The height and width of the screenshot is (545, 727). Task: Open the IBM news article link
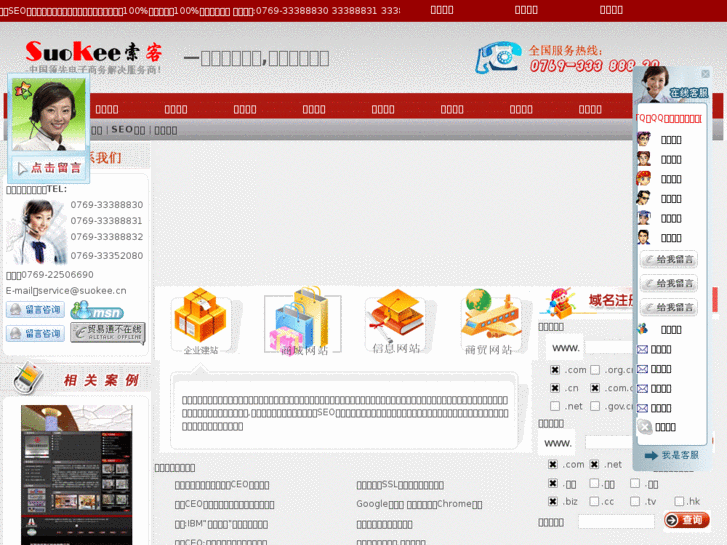point(221,524)
